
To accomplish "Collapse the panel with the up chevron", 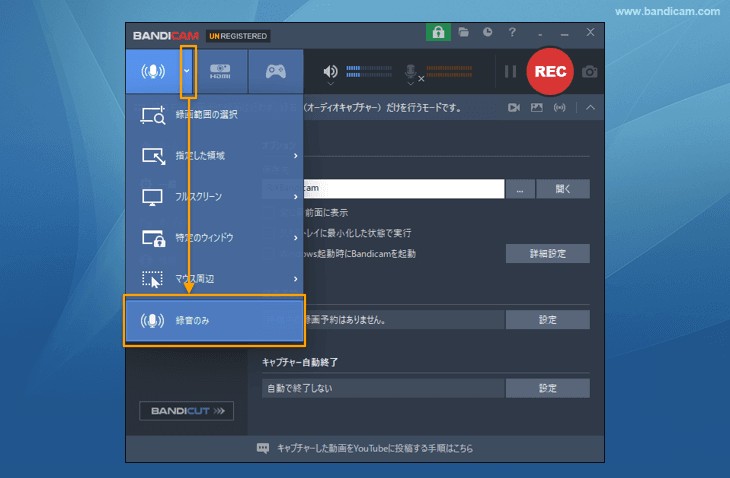I will [590, 108].
